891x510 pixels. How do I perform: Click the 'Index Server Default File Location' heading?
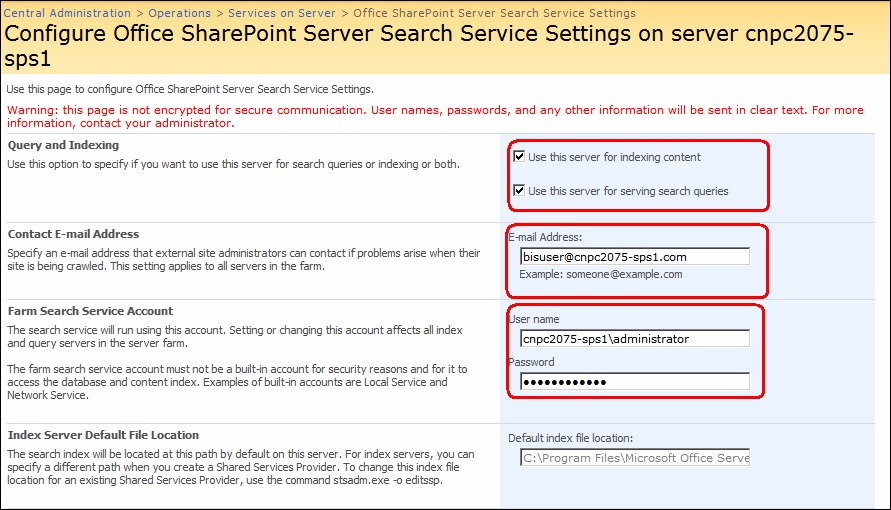tap(103, 435)
